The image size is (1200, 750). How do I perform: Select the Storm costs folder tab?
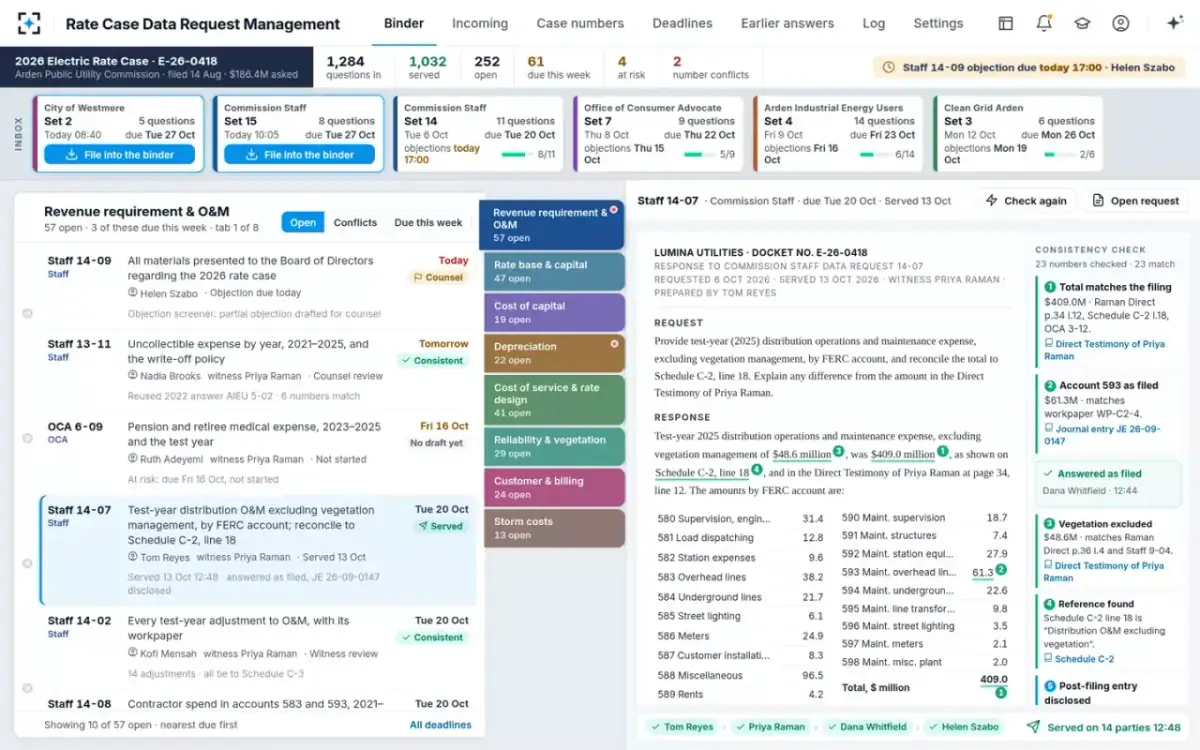point(554,528)
